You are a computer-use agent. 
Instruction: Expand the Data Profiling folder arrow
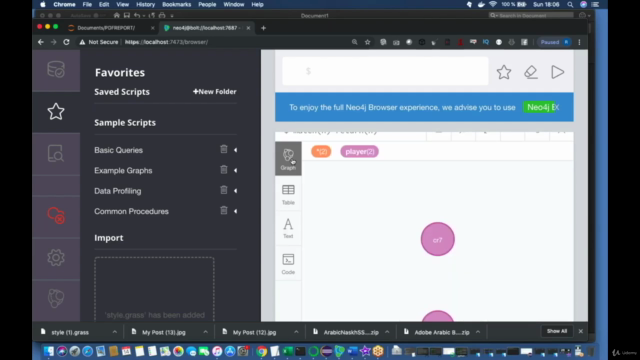tap(236, 191)
